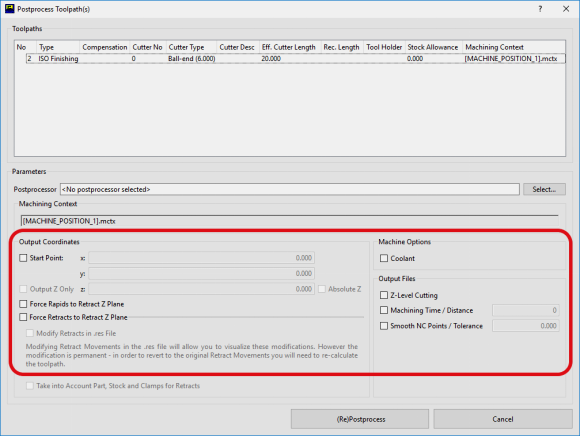
Task: Click the Select... postprocessor button
Action: pyautogui.click(x=544, y=189)
